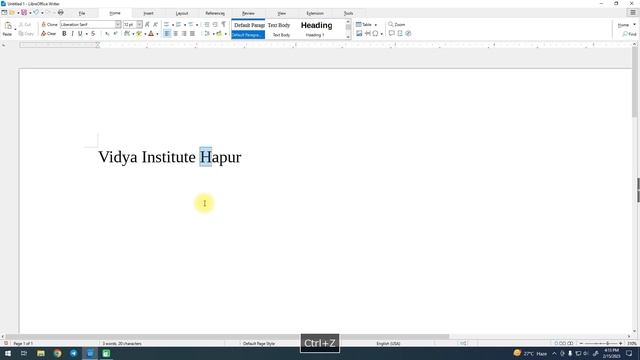
Task: Click the unordered bullet list icon
Action: 167,25
